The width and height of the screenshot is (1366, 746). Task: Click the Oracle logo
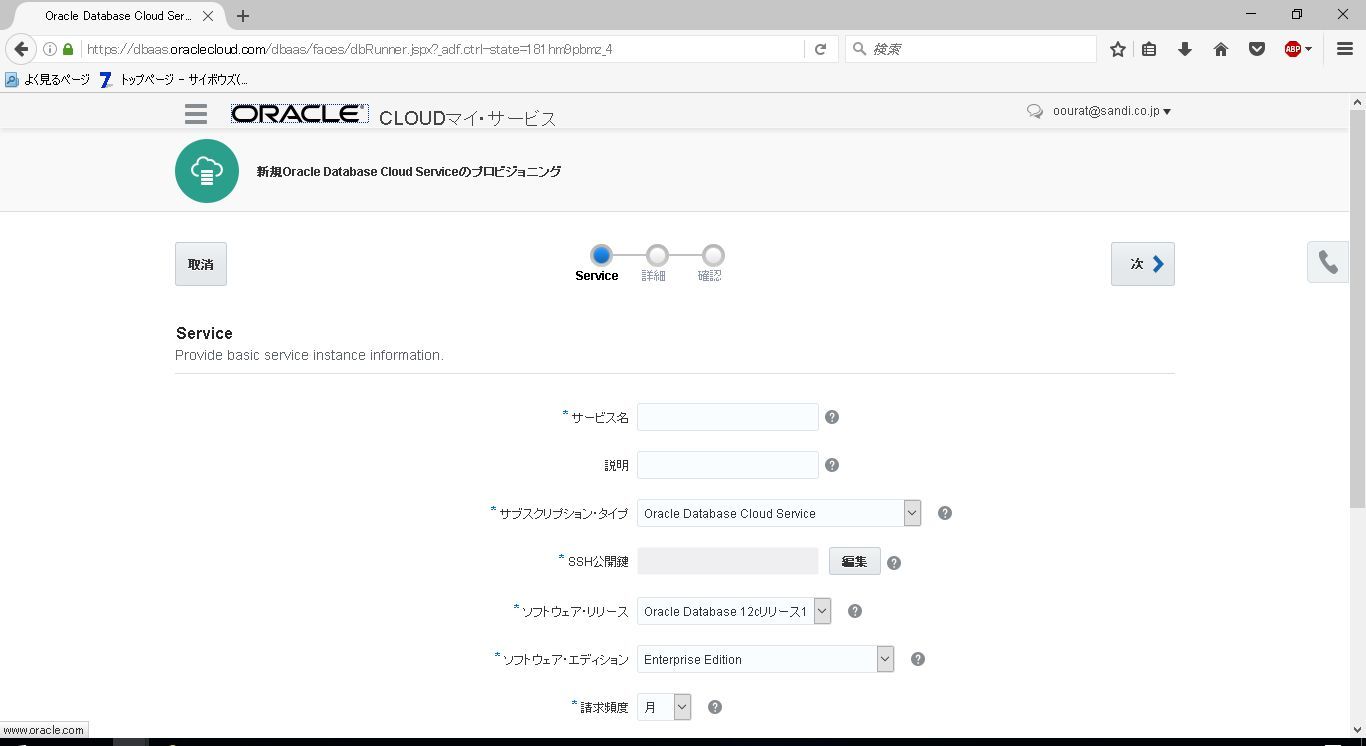[x=300, y=114]
